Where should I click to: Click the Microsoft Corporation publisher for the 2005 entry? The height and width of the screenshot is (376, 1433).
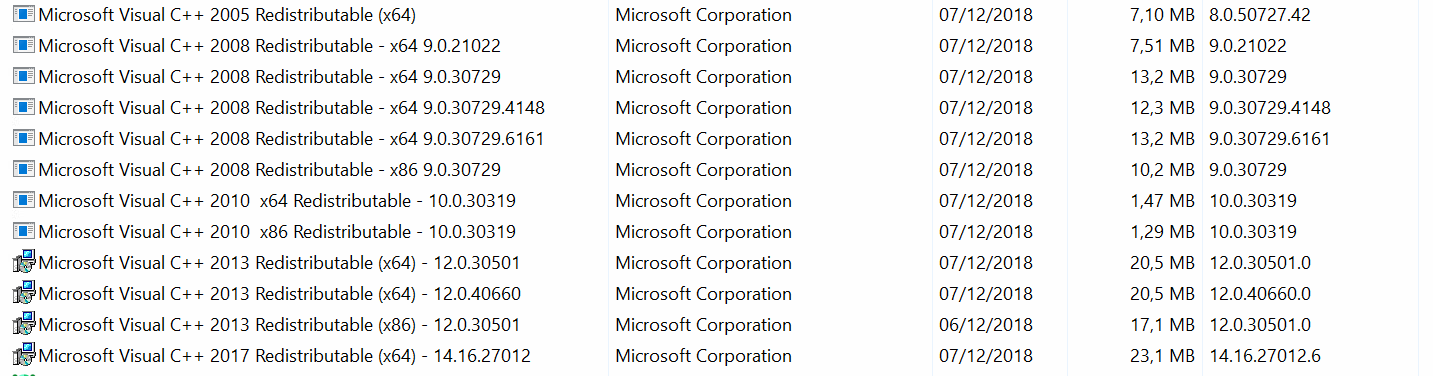pyautogui.click(x=703, y=15)
